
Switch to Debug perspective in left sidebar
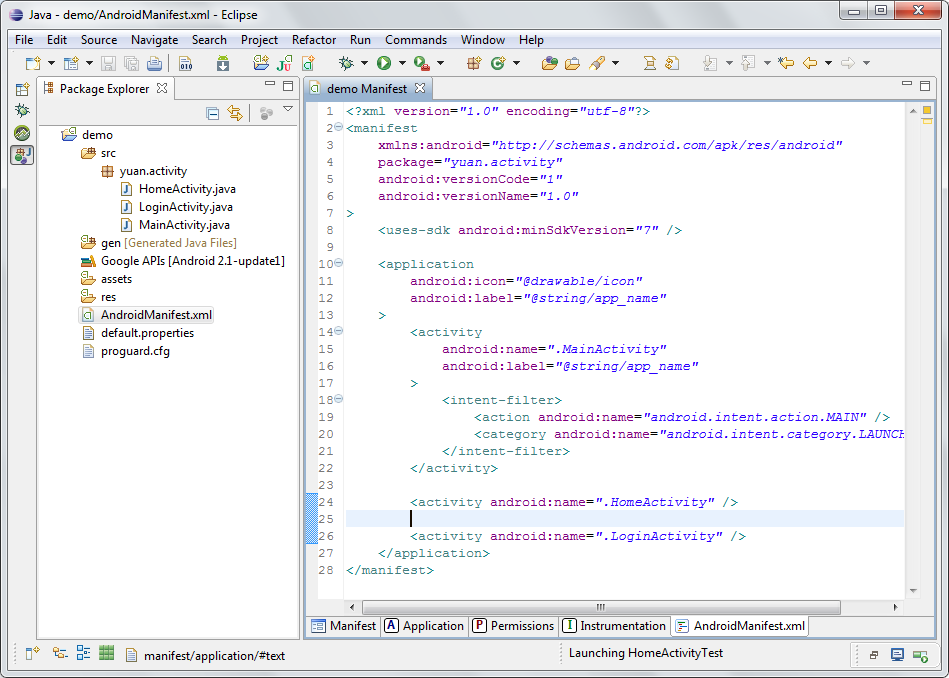pyautogui.click(x=22, y=110)
